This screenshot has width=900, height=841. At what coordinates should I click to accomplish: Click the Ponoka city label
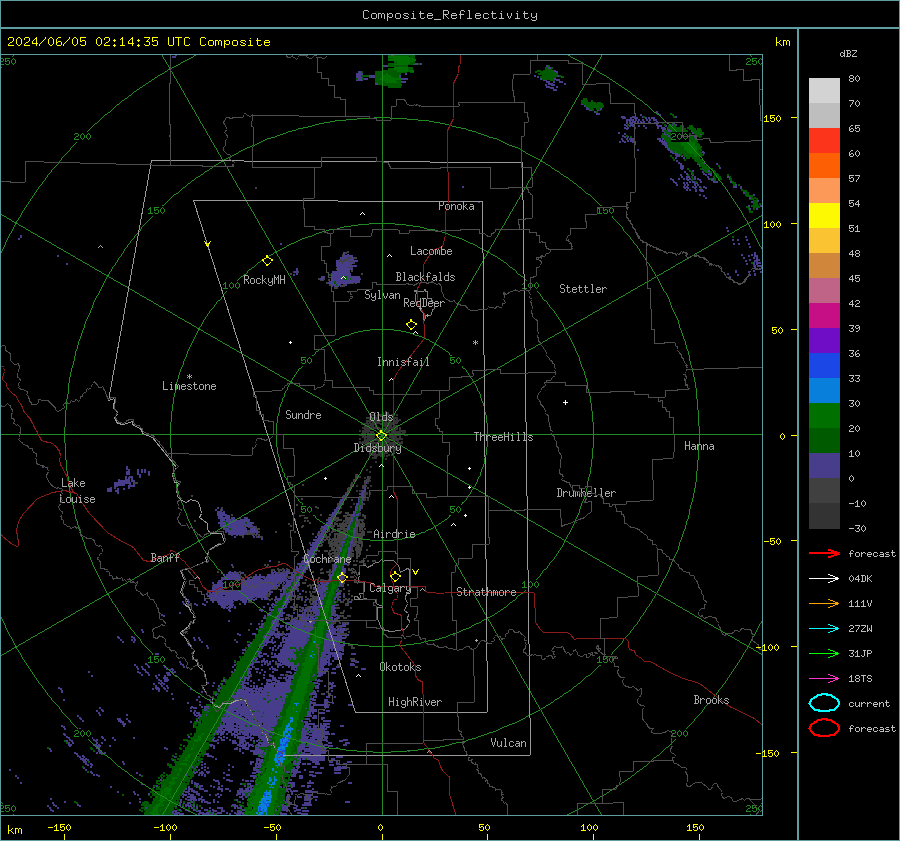tap(456, 206)
